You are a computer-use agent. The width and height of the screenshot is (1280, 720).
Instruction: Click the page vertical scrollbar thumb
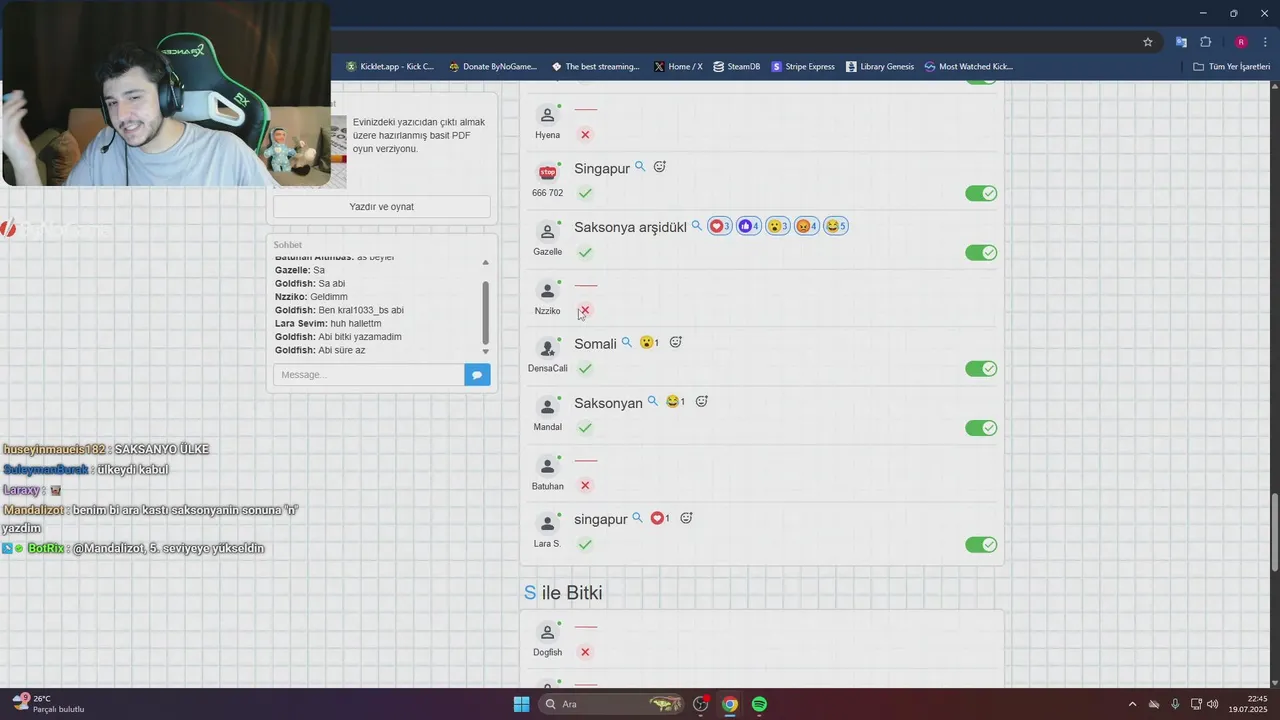pos(1274,532)
